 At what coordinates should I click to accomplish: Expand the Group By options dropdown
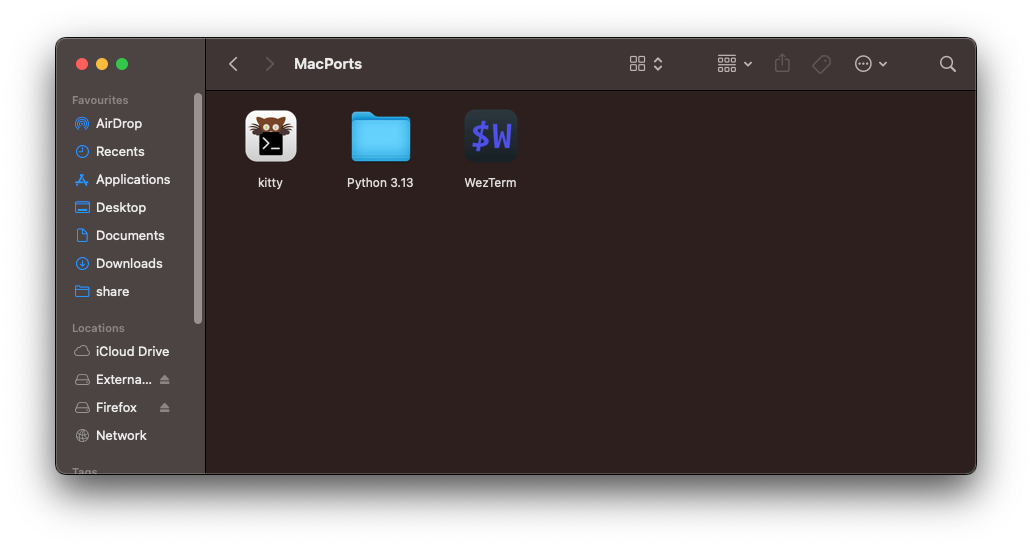pyautogui.click(x=734, y=64)
